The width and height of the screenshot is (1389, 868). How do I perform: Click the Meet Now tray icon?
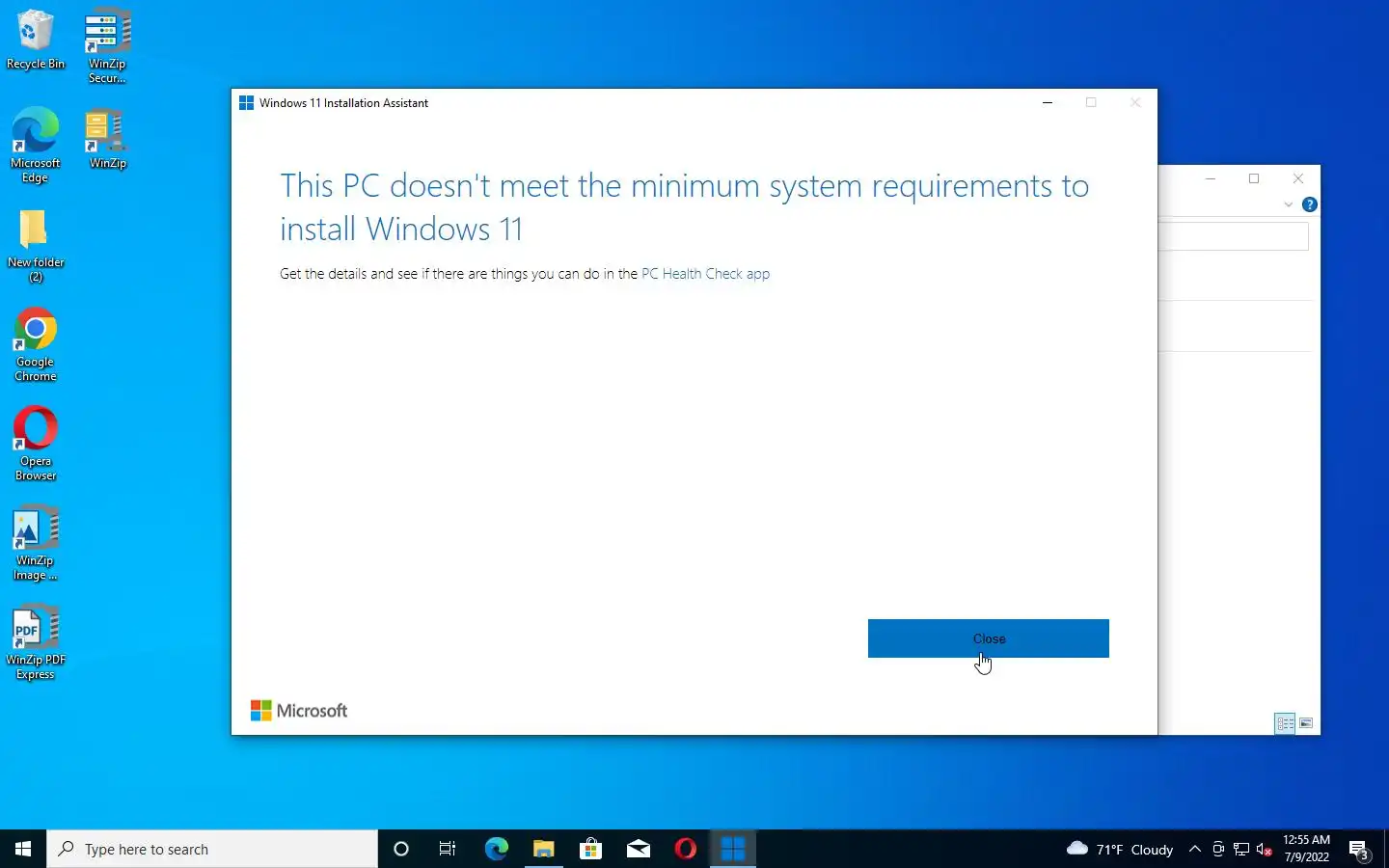pos(1218,849)
